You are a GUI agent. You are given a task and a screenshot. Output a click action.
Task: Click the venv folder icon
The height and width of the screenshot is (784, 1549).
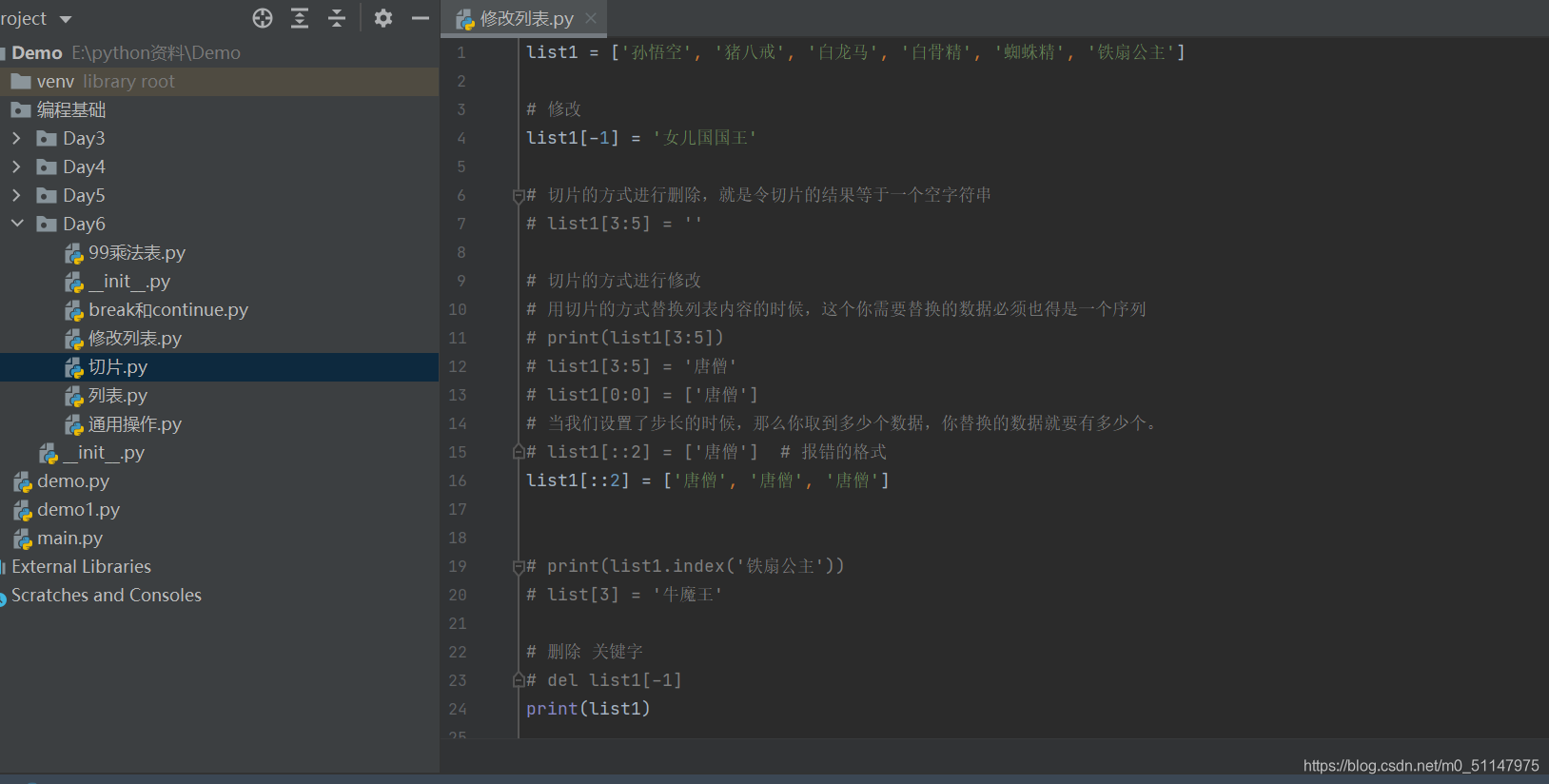[x=20, y=82]
